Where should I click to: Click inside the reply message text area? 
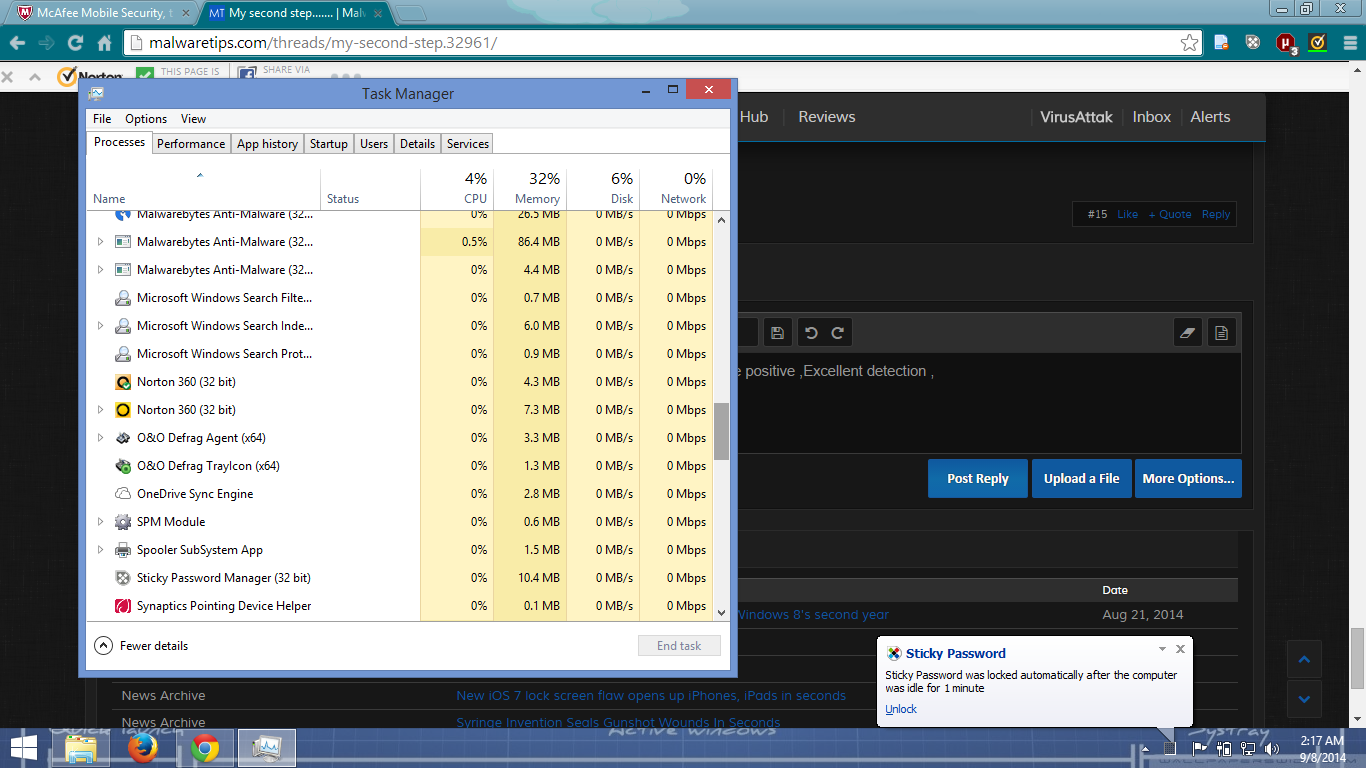988,402
